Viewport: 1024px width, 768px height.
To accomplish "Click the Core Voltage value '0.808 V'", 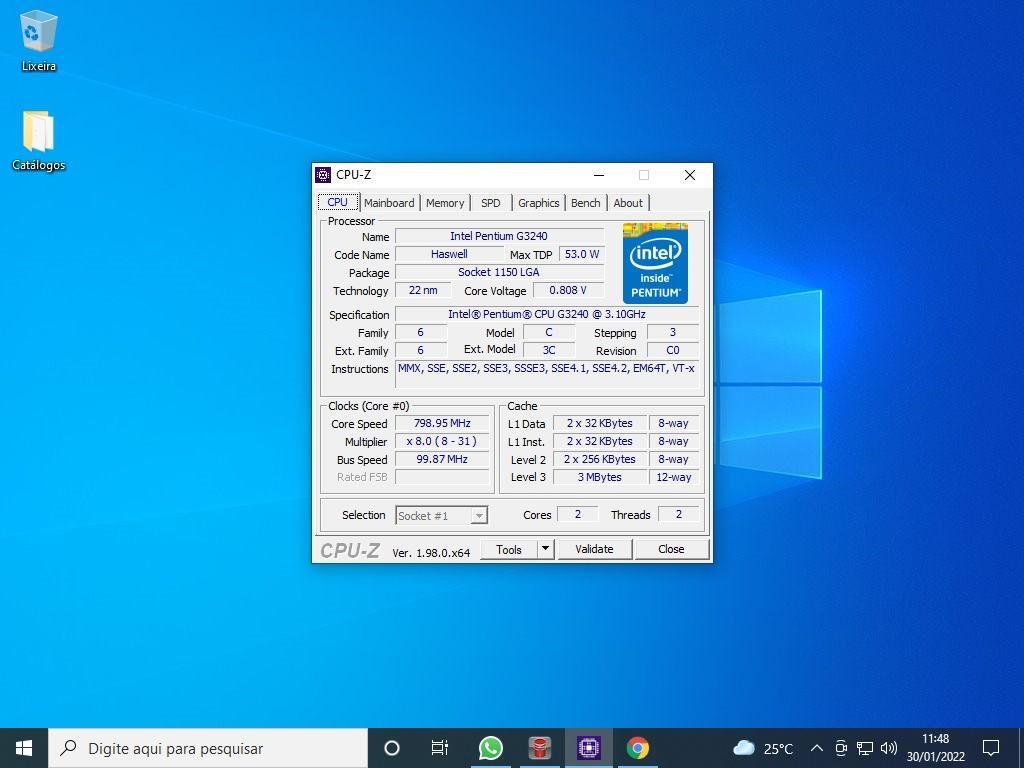I will pos(568,291).
